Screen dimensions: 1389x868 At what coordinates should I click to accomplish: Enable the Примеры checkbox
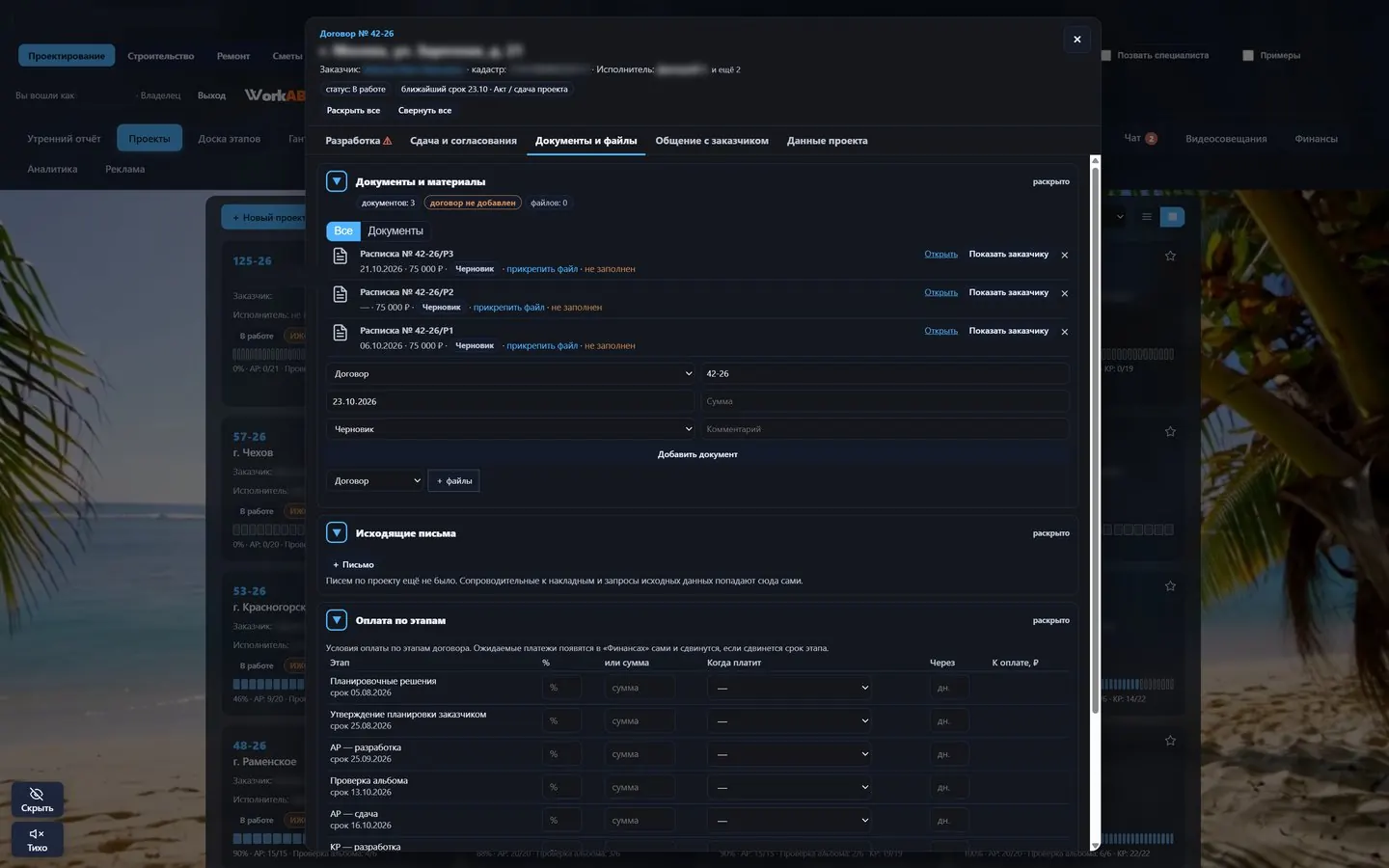coord(1248,56)
